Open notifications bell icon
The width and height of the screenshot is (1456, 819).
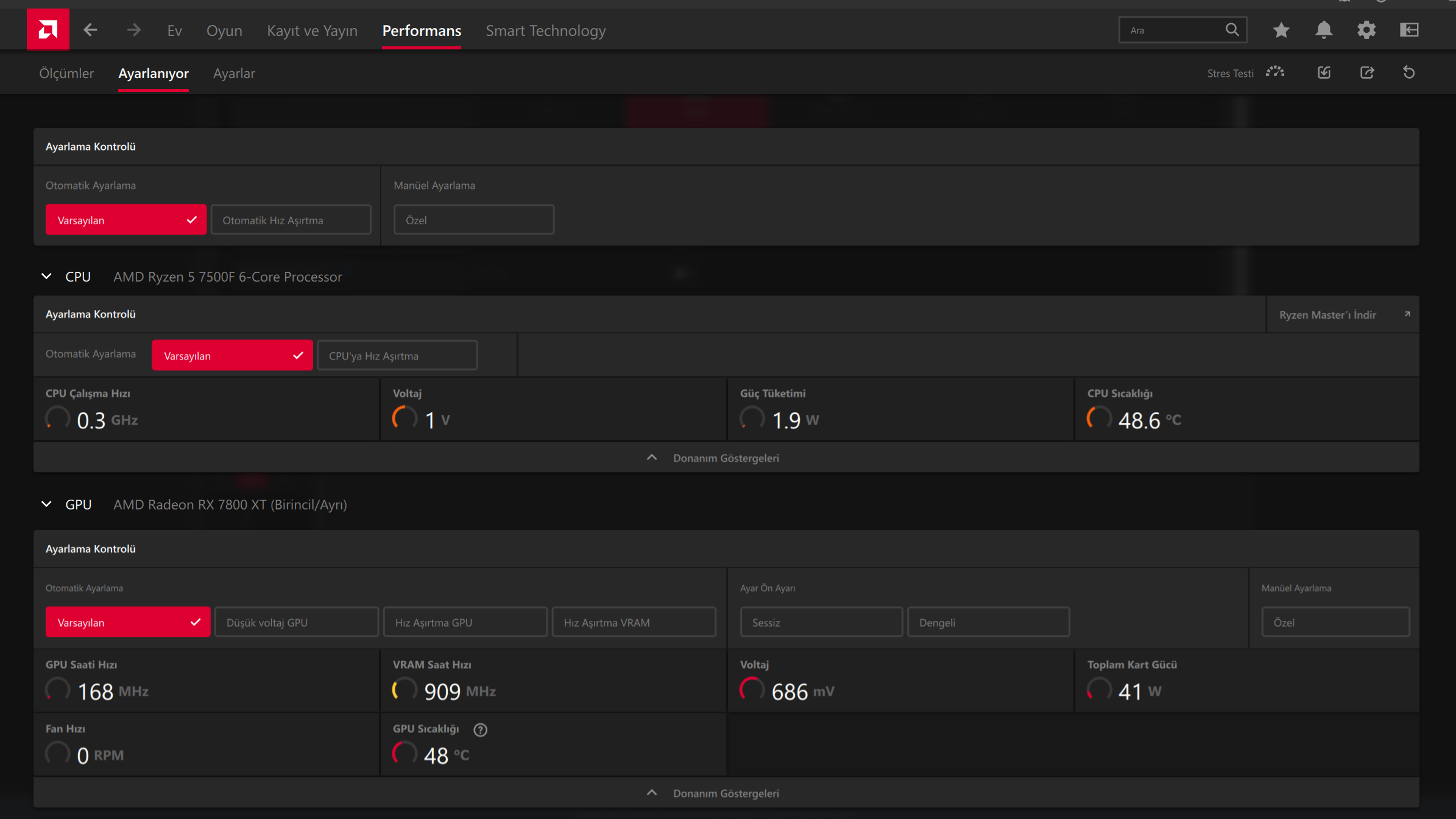pos(1324,30)
